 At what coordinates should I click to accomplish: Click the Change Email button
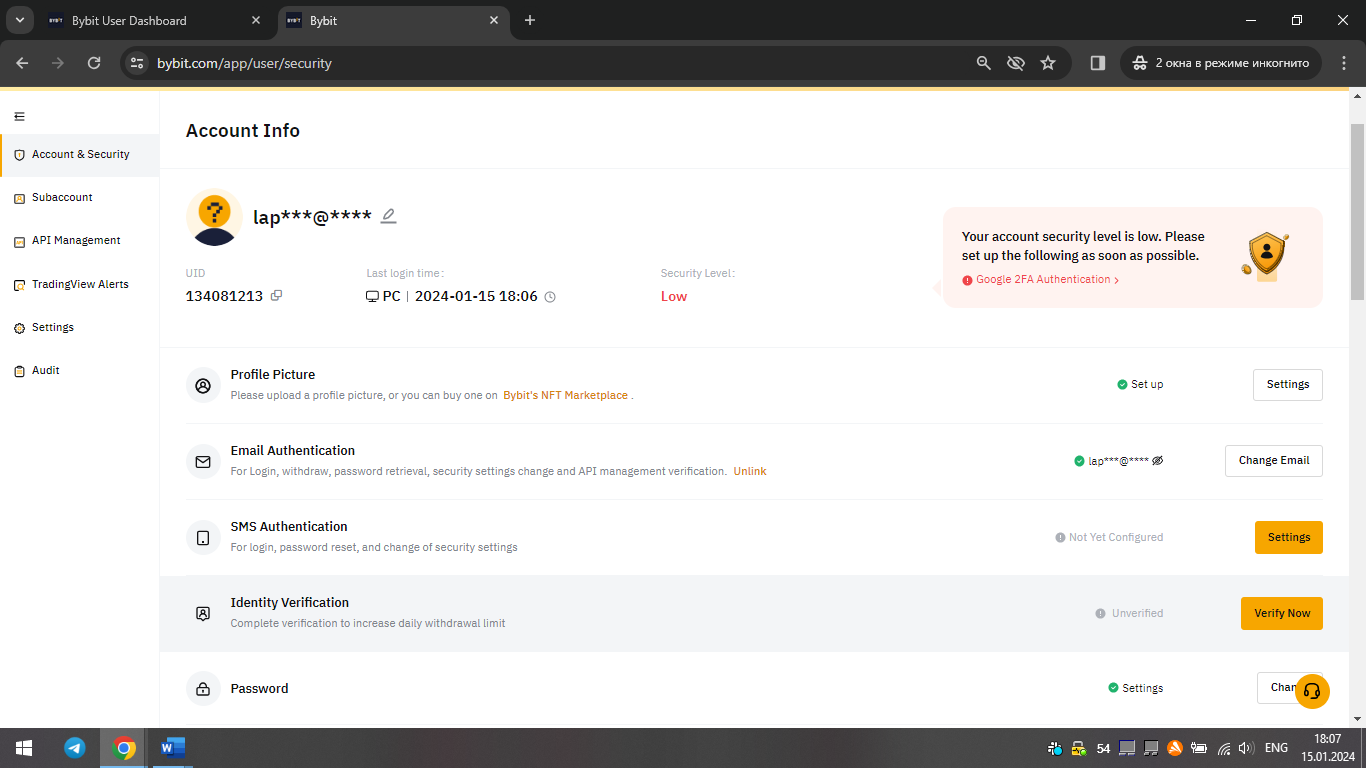[x=1274, y=461]
